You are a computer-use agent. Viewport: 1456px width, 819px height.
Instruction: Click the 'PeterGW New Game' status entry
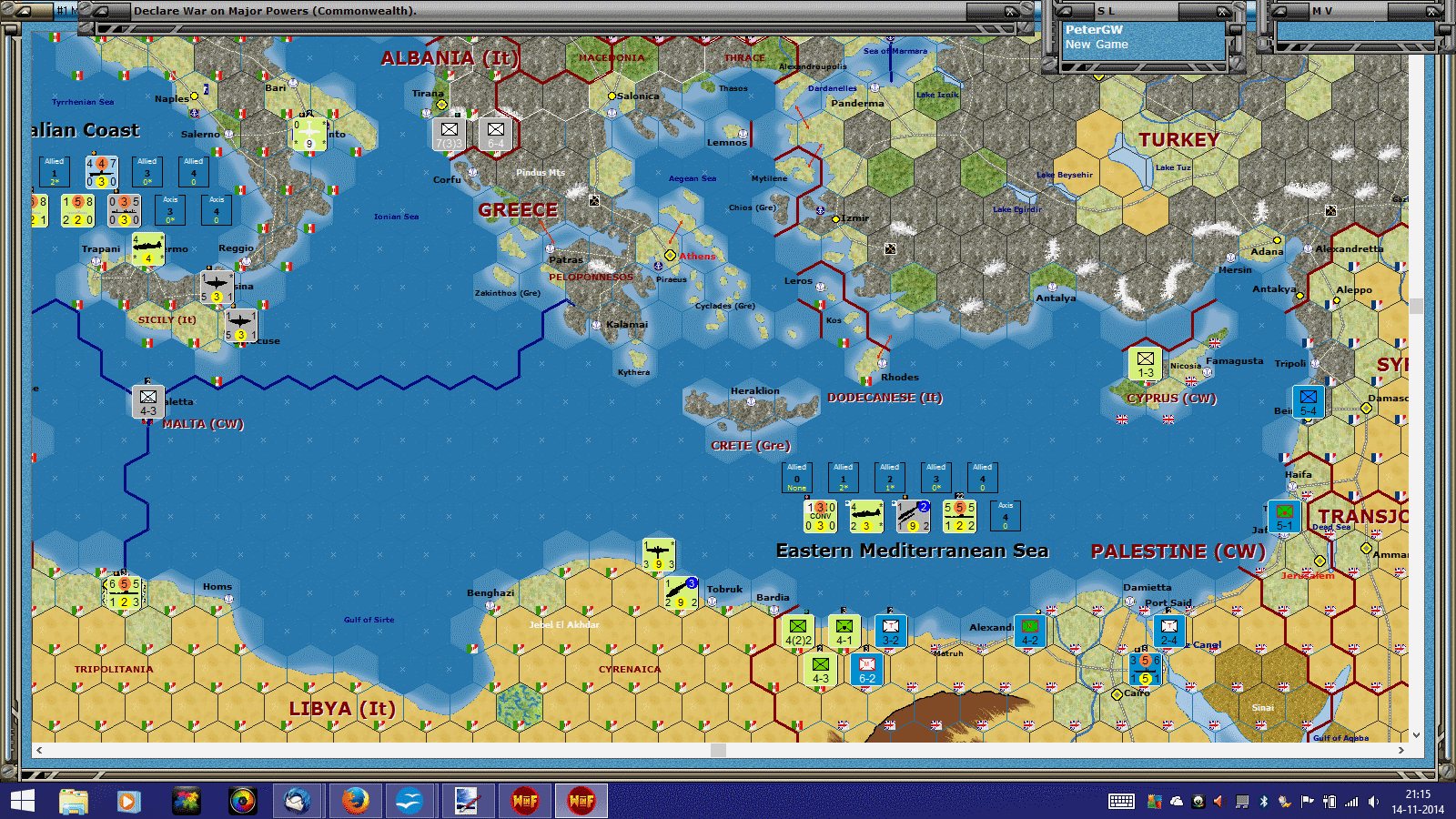(1144, 37)
